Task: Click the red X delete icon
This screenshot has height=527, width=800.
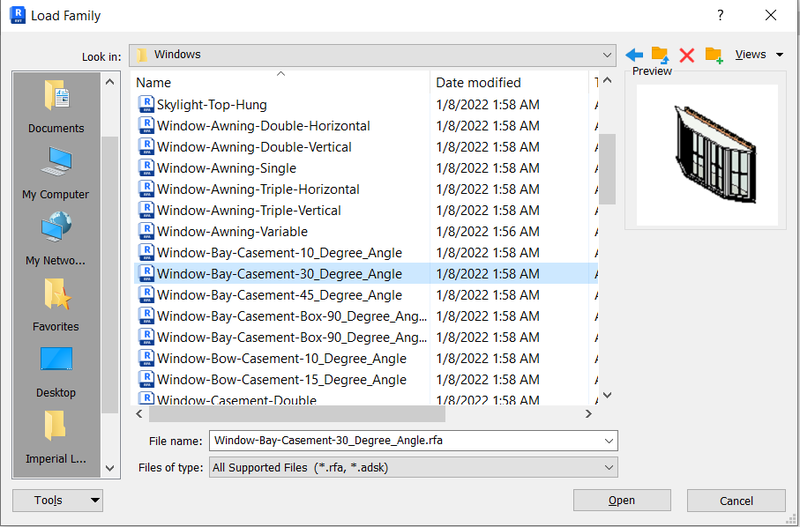Action: (x=687, y=55)
